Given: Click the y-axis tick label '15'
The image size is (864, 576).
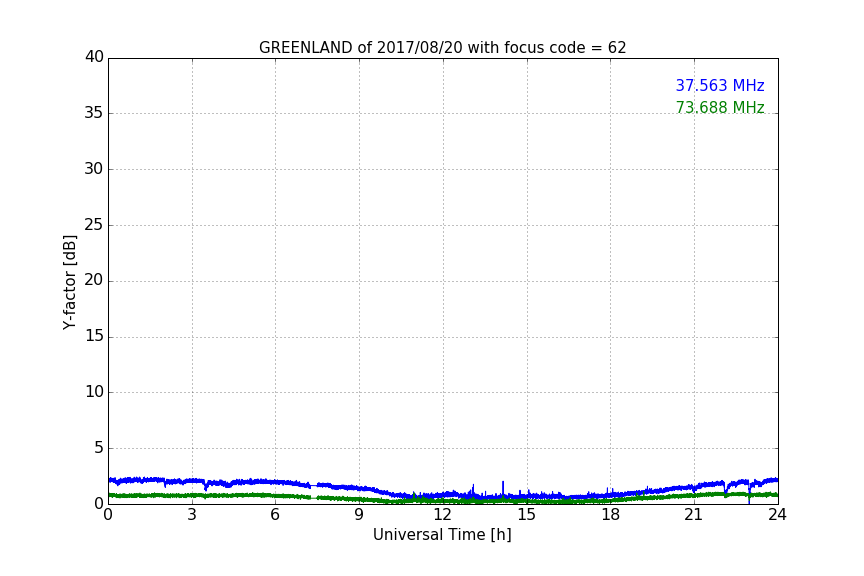Looking at the screenshot, I should click(x=94, y=336).
